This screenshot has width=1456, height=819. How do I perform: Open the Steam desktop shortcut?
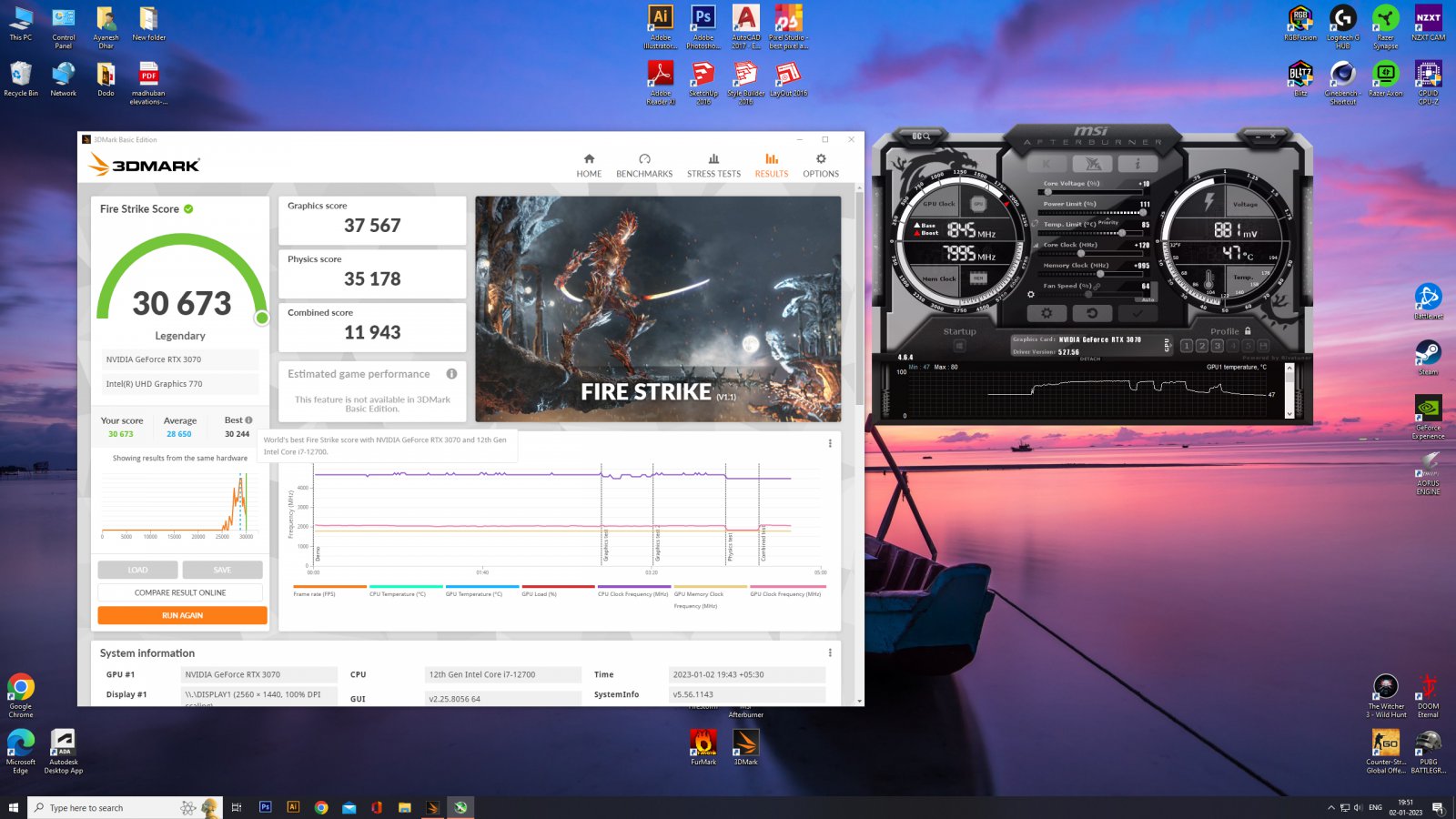(1428, 357)
